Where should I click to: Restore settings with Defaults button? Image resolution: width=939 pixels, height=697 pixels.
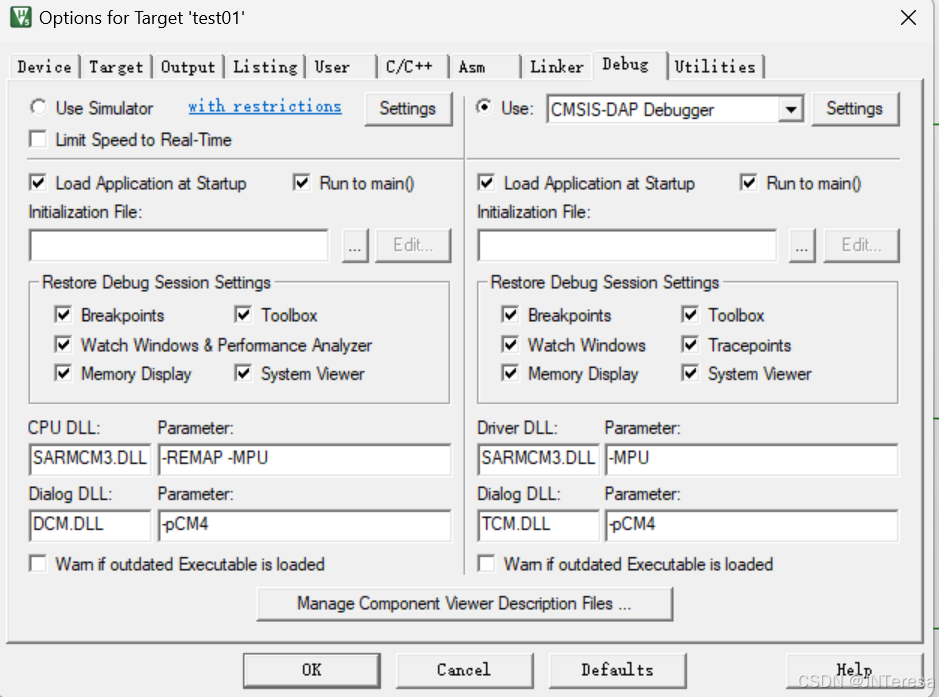pos(617,670)
